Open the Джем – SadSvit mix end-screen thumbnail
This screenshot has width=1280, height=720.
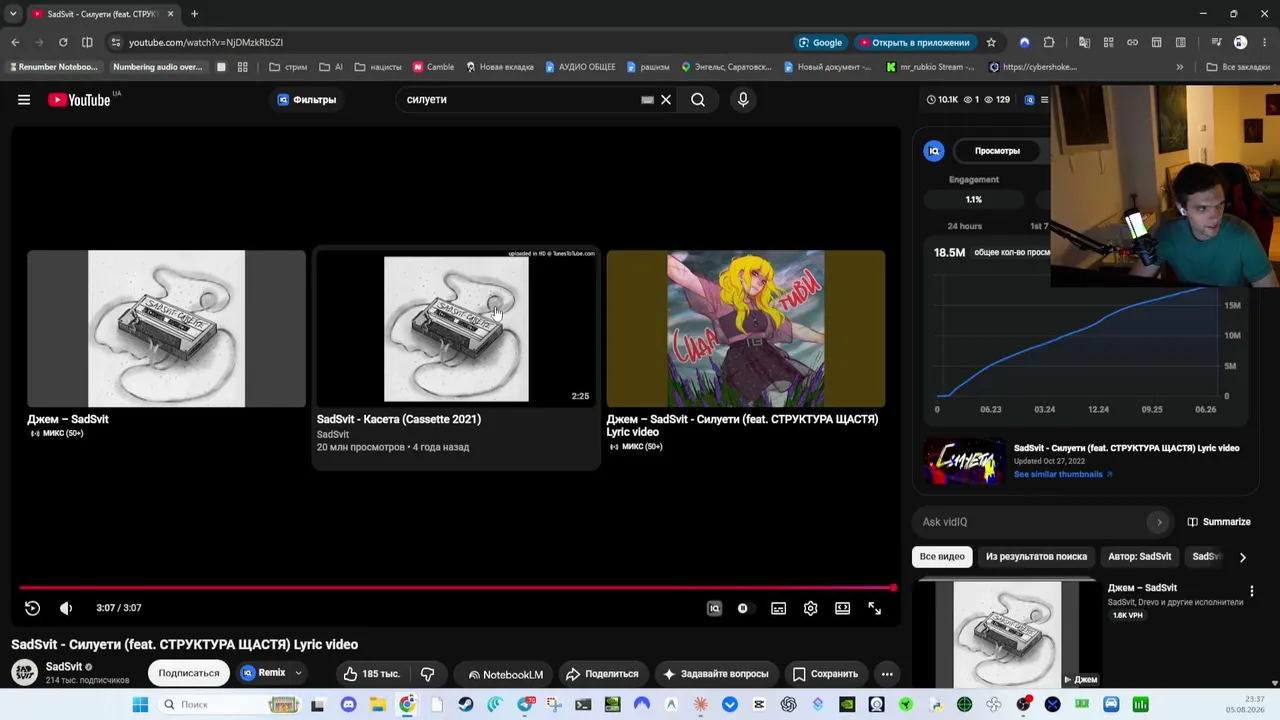(166, 329)
